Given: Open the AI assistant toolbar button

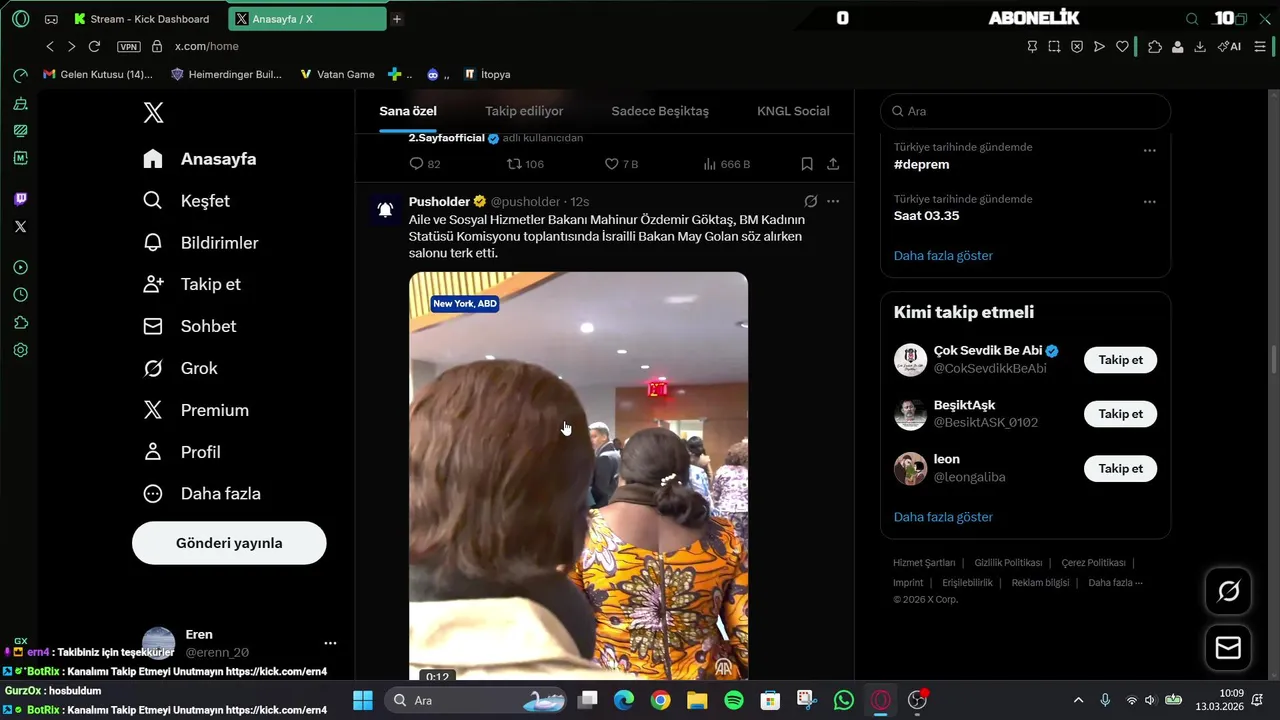Looking at the screenshot, I should (1229, 46).
